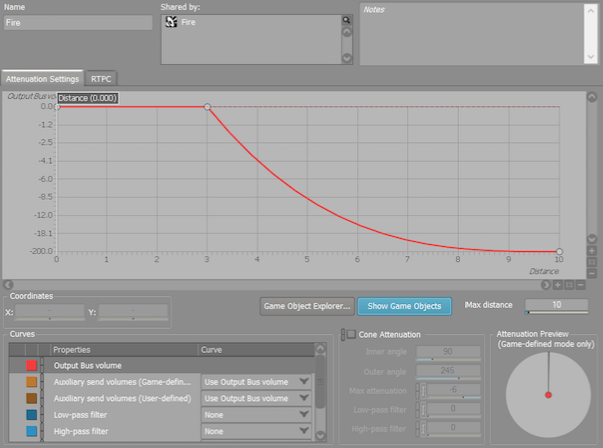Click the graph vertical scroll-up arrow
The height and width of the screenshot is (448, 603).
[x=592, y=97]
